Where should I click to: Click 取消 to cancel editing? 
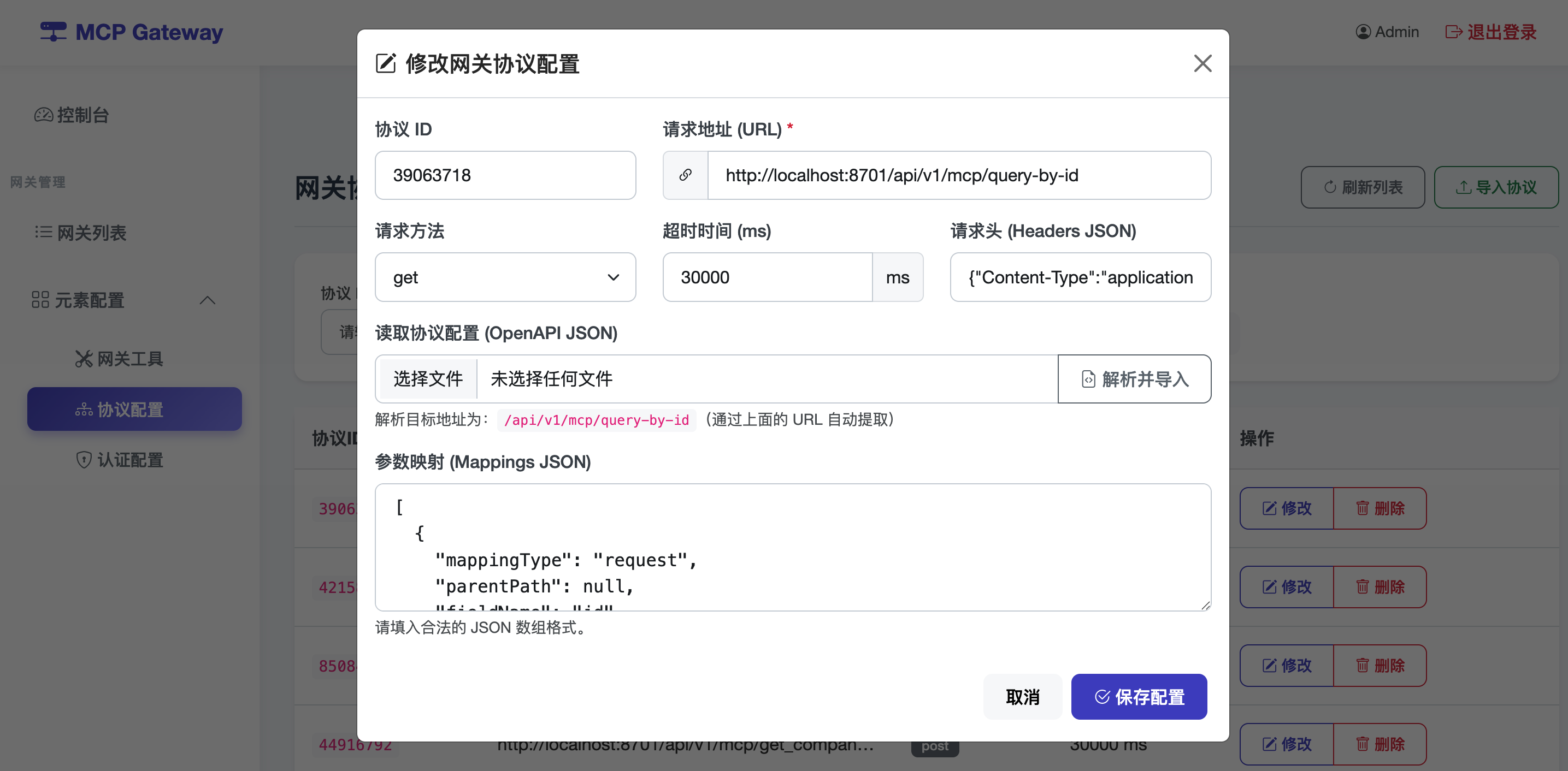[x=1023, y=697]
